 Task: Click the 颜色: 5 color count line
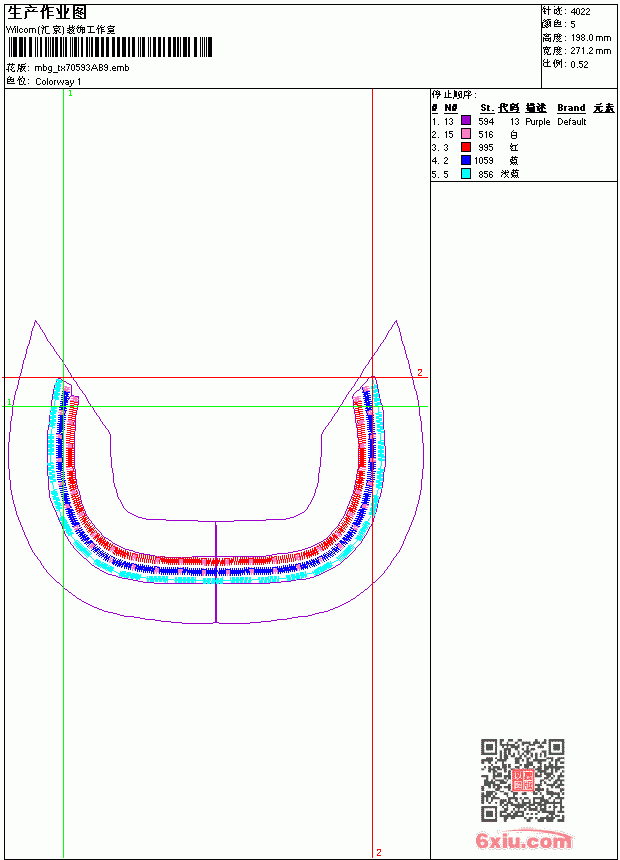[x=559, y=25]
